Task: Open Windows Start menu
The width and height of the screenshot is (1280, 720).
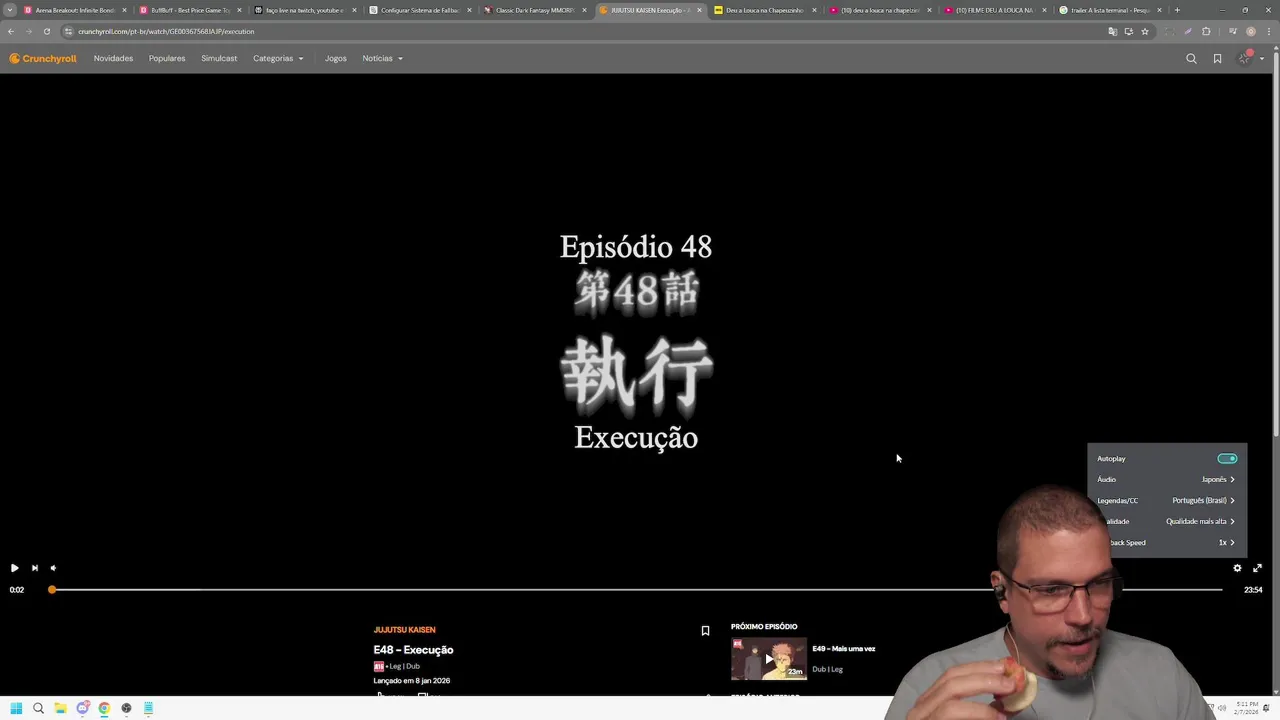Action: pyautogui.click(x=16, y=708)
